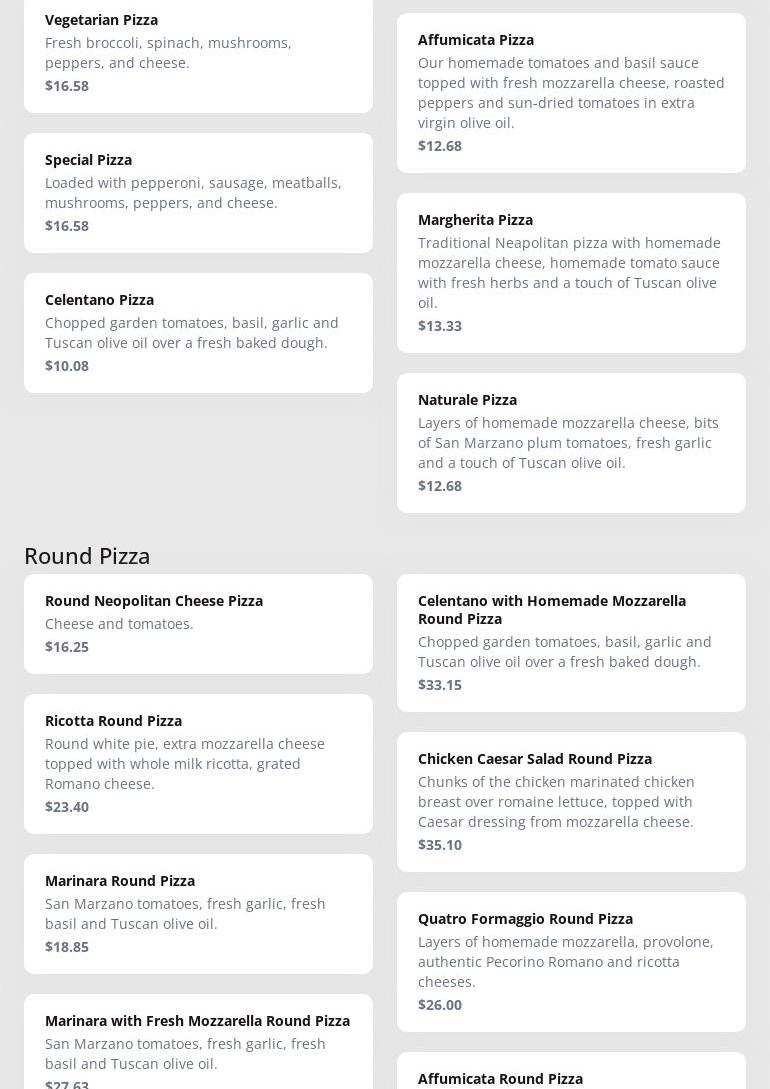Screen dimensions: 770x1089
Task: Click the $35.10 price on Chicken Caesar
Action: click(440, 845)
